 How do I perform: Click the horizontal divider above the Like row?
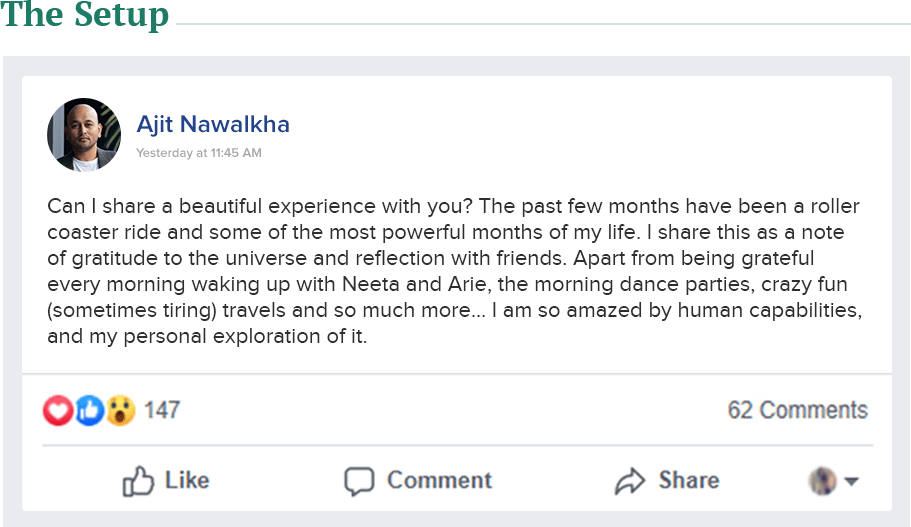[x=458, y=446]
